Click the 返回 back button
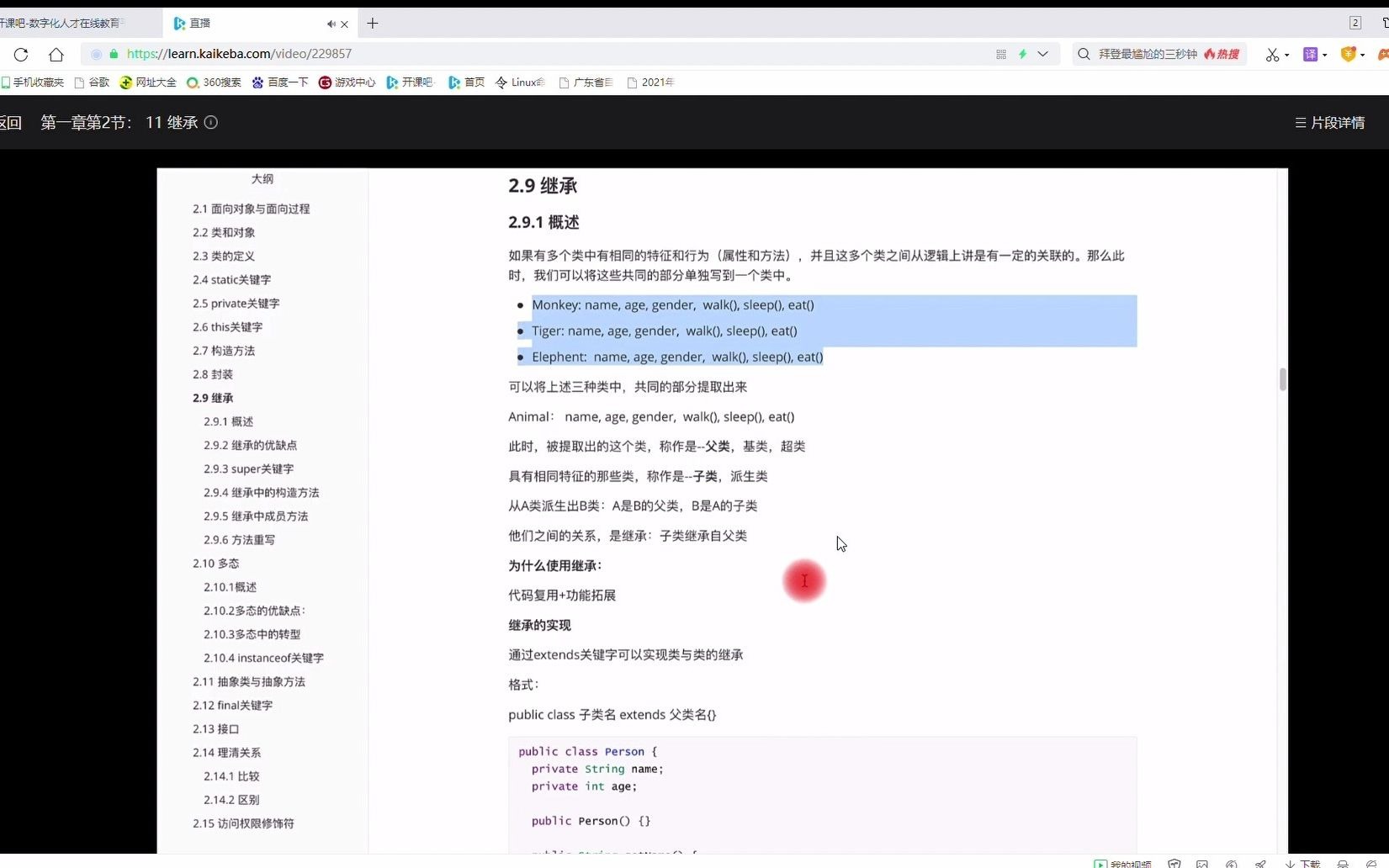 10,123
